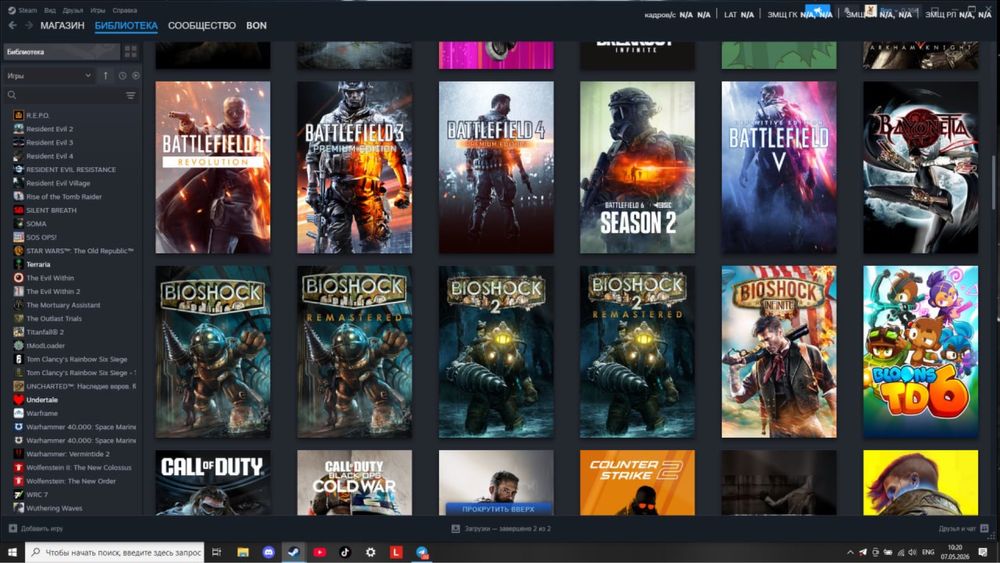The image size is (1000, 563).
Task: Open the Battlefield 3 Premium Edition cover
Action: pyautogui.click(x=354, y=167)
